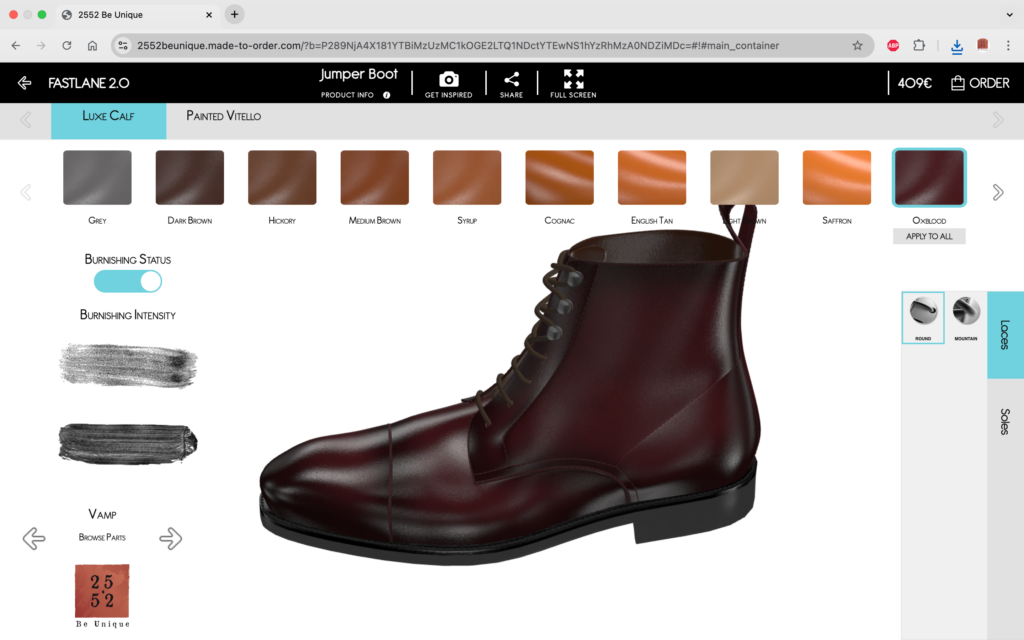Click the Product Info i icon

pyautogui.click(x=388, y=93)
